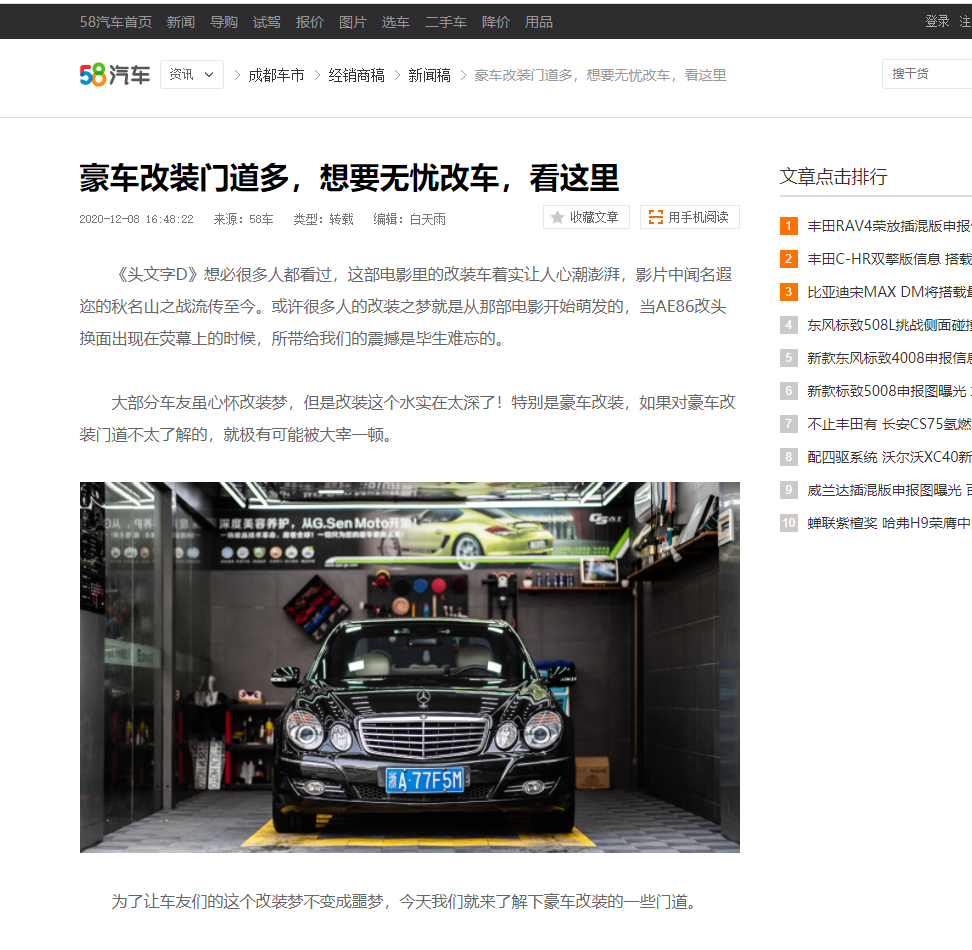The height and width of the screenshot is (950, 972).
Task: Click the 登录 link
Action: click(937, 22)
